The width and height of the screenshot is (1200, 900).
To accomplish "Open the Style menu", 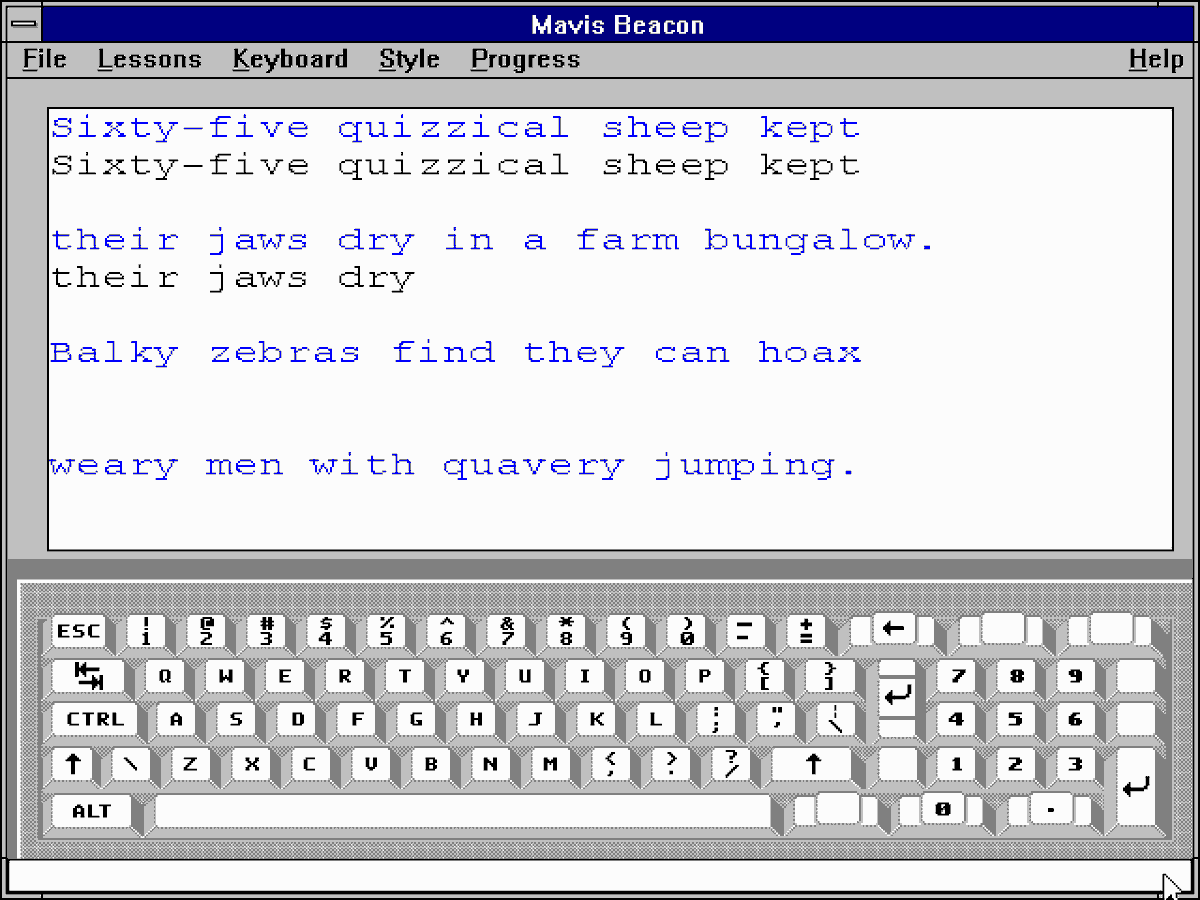I will (x=409, y=60).
